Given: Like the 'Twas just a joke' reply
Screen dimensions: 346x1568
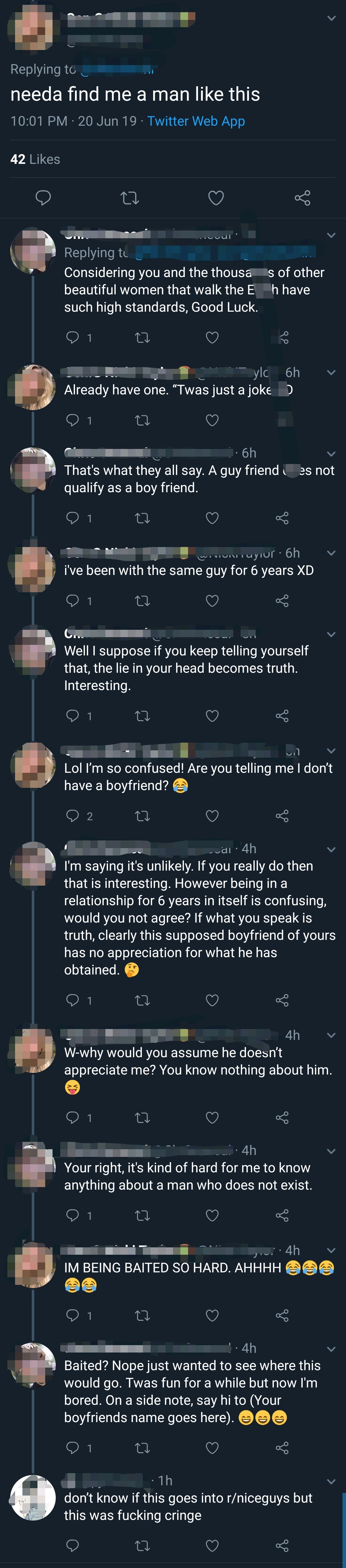Looking at the screenshot, I should (x=212, y=420).
